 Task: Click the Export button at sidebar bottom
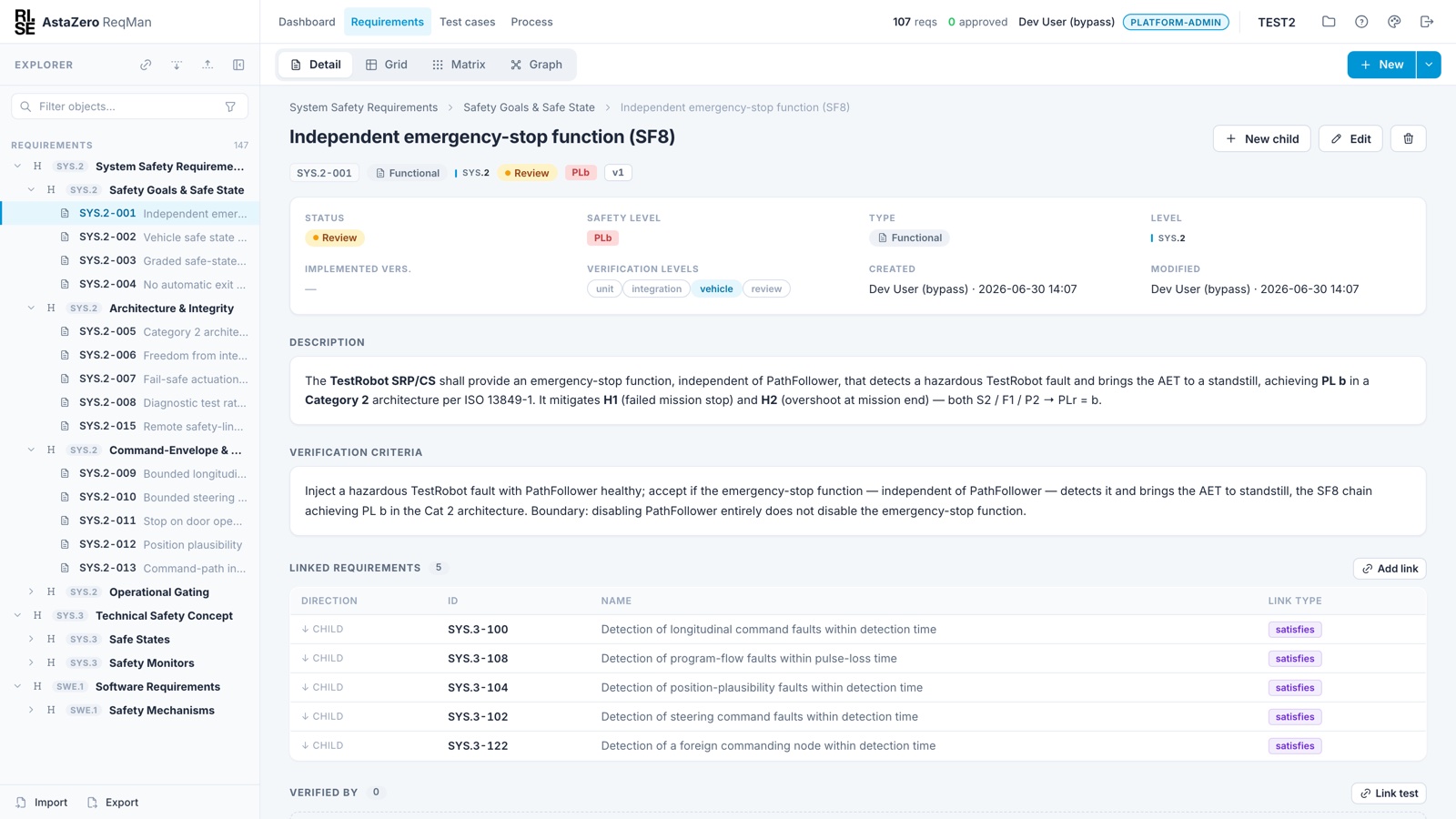tap(113, 803)
